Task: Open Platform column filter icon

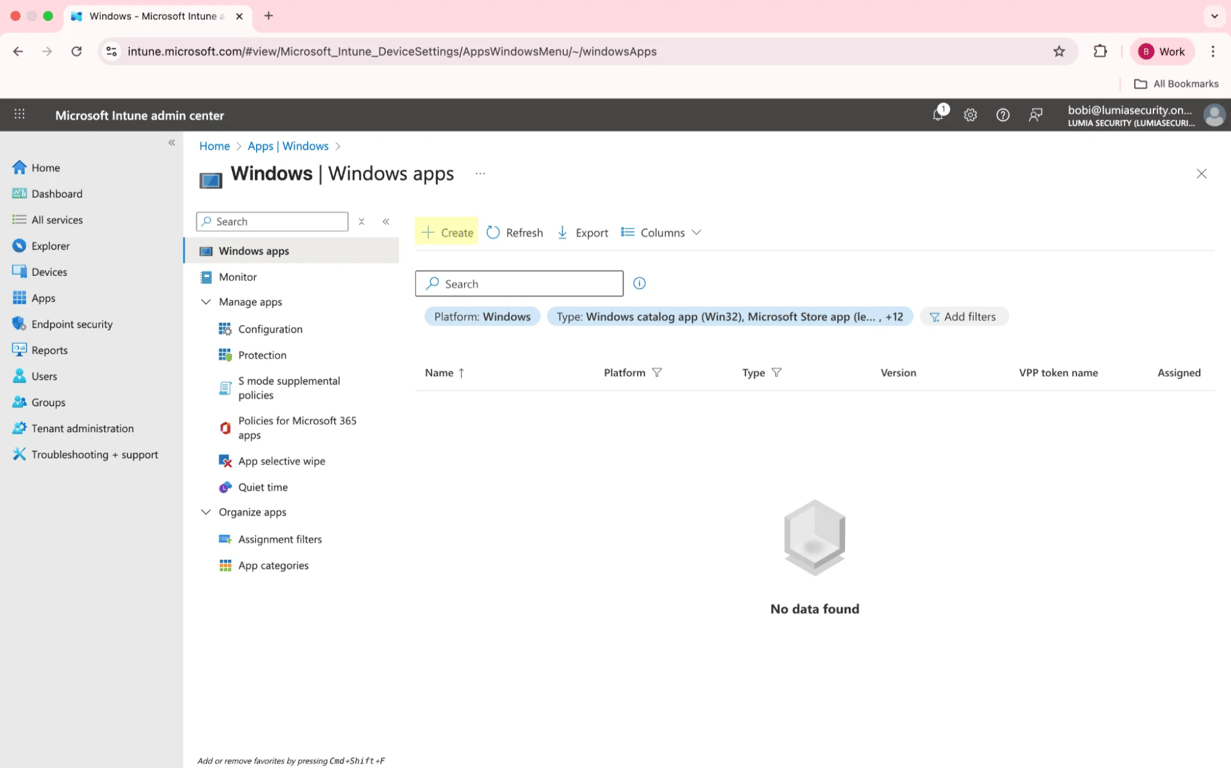Action: coord(657,373)
